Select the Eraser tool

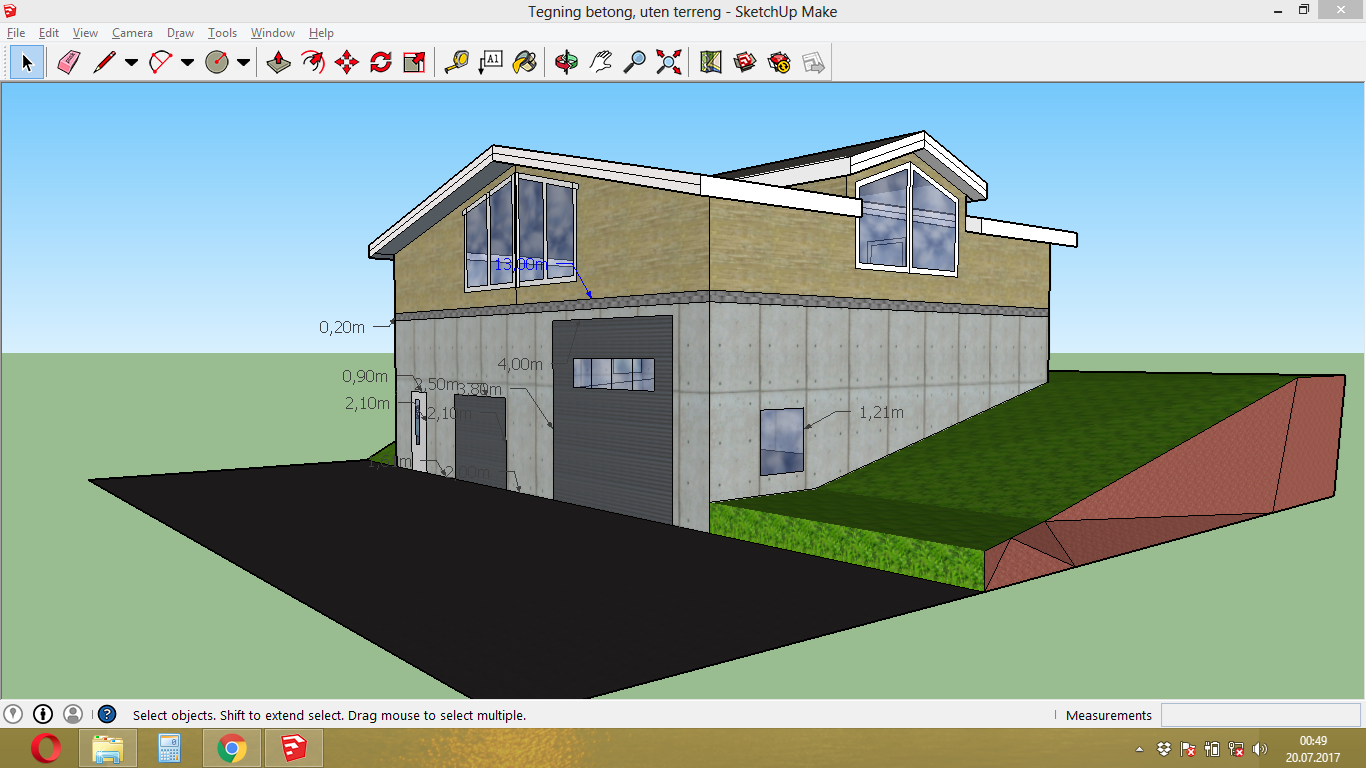click(x=68, y=63)
